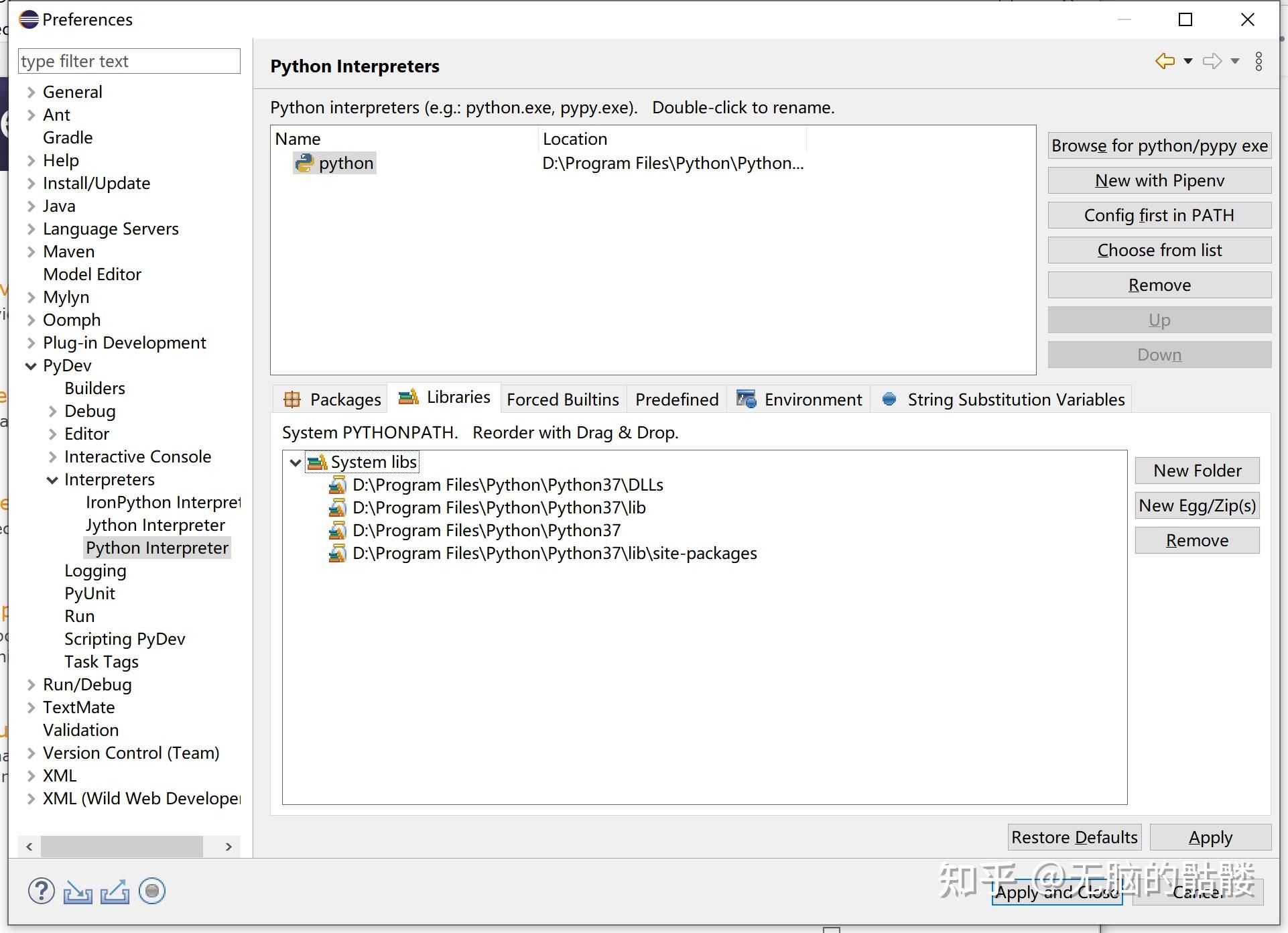Select the Jython Interpreter tree item
The height and width of the screenshot is (933, 1288).
(x=155, y=525)
